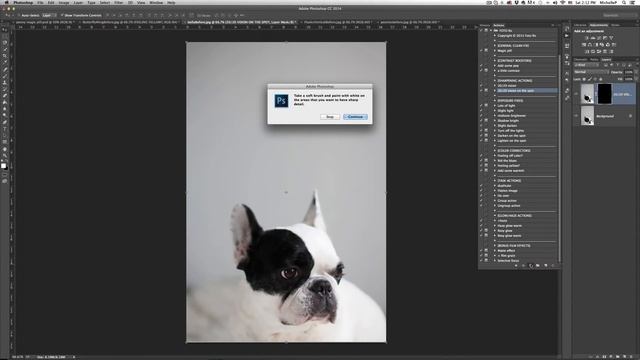Open the Layer menu
The image size is (640, 360).
click(78, 2)
